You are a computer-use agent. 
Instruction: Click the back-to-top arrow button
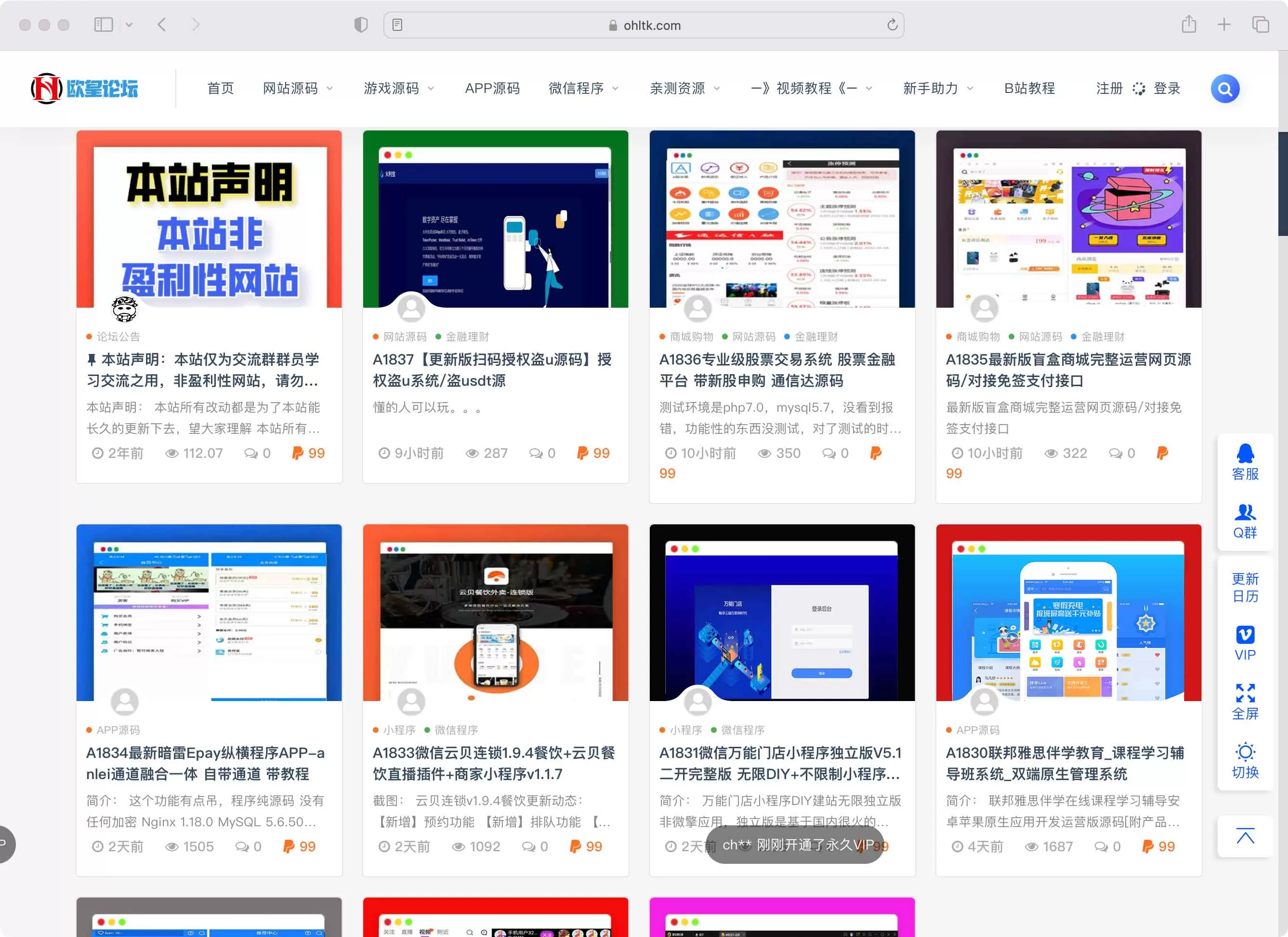click(1245, 836)
